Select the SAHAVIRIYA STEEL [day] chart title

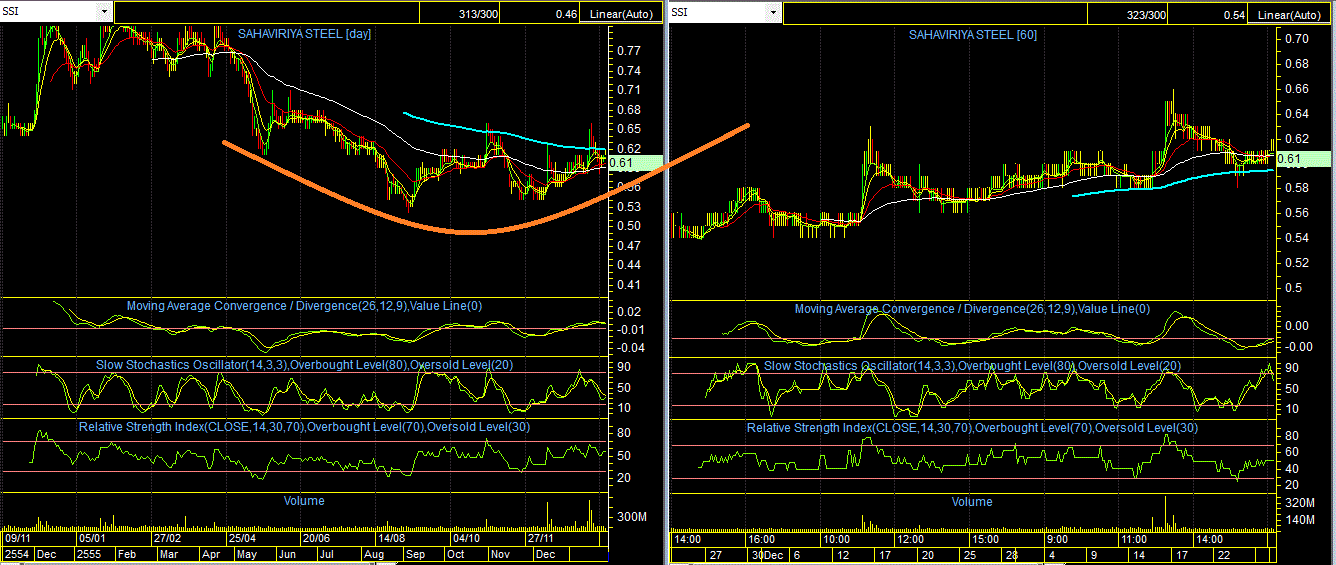[x=304, y=34]
